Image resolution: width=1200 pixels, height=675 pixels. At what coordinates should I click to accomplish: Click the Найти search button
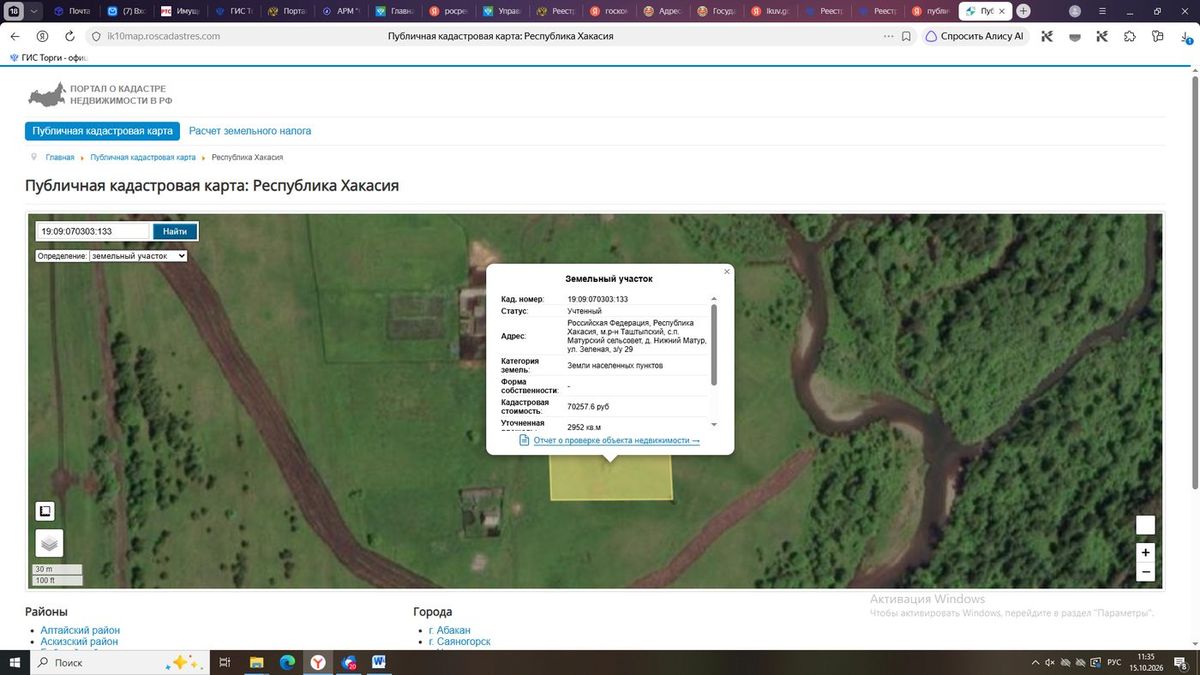[x=175, y=231]
